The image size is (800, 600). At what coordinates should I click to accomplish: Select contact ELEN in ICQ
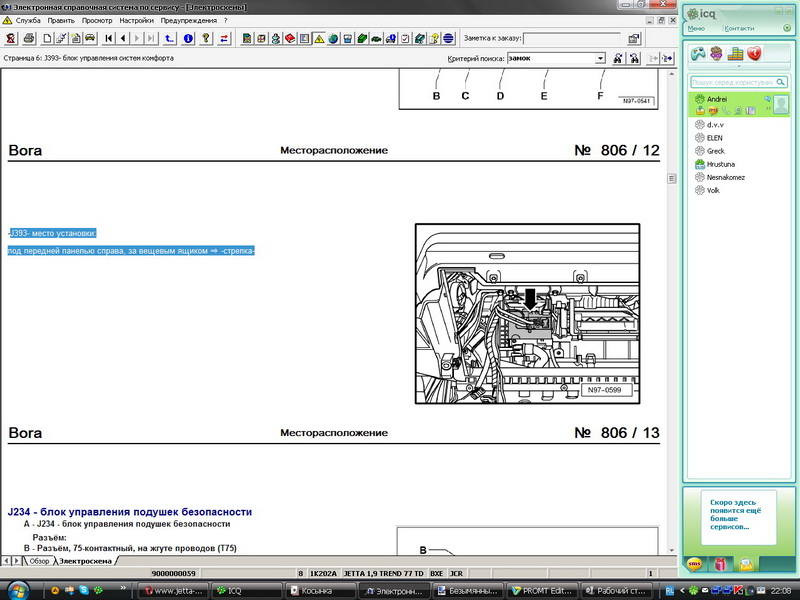(x=715, y=138)
